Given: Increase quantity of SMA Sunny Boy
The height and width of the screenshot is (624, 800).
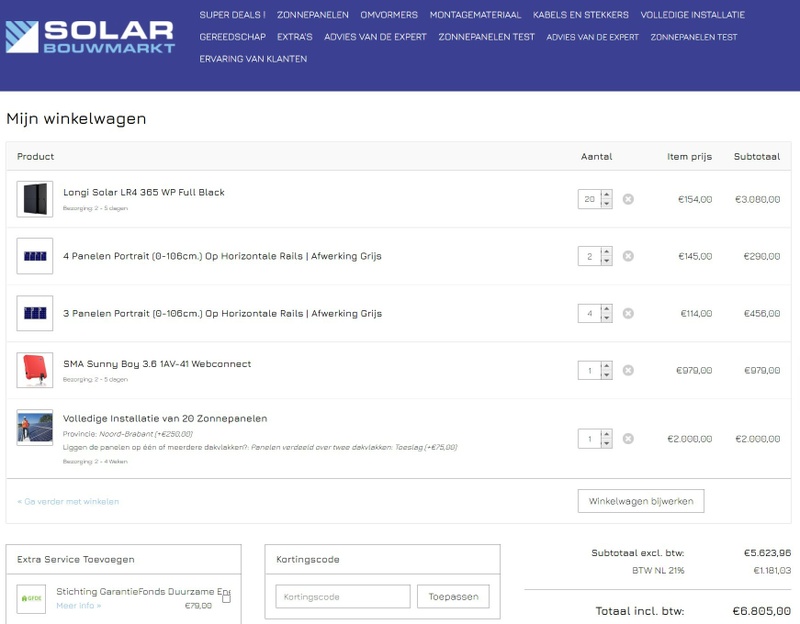Looking at the screenshot, I should (x=606, y=366).
